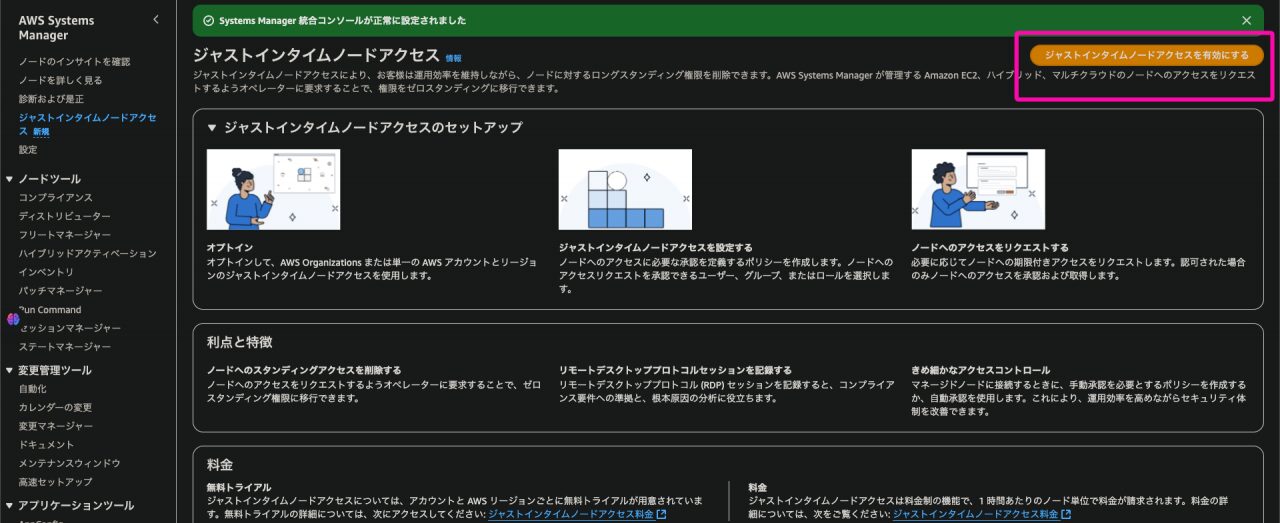Click the オプトイン illustration thumbnail
The height and width of the screenshot is (523, 1280).
pyautogui.click(x=273, y=190)
